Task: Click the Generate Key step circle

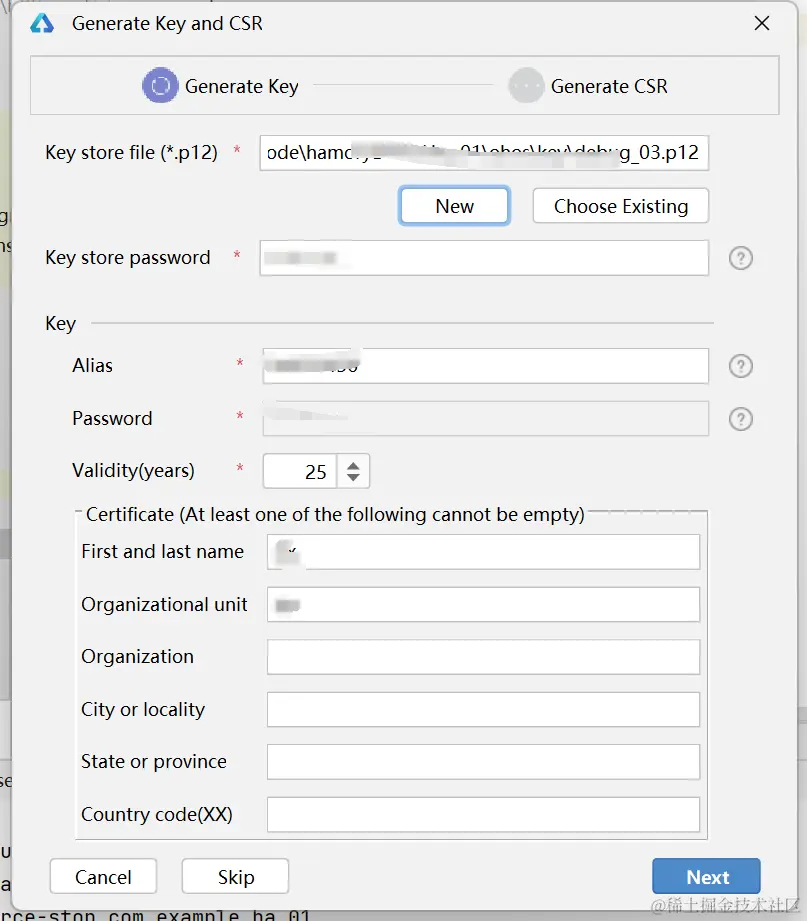Action: (x=160, y=86)
